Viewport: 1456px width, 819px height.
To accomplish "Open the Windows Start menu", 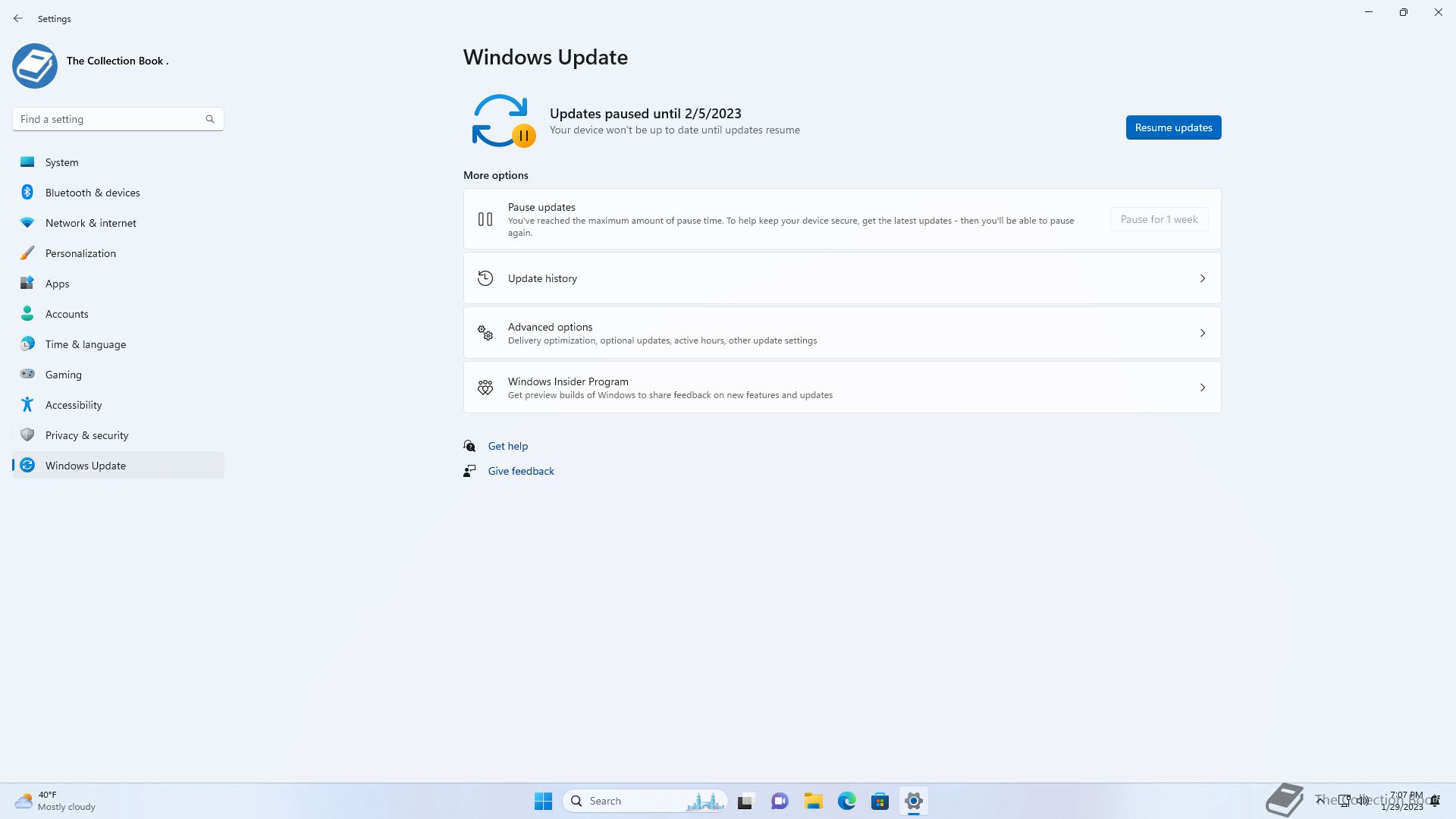I will click(543, 801).
